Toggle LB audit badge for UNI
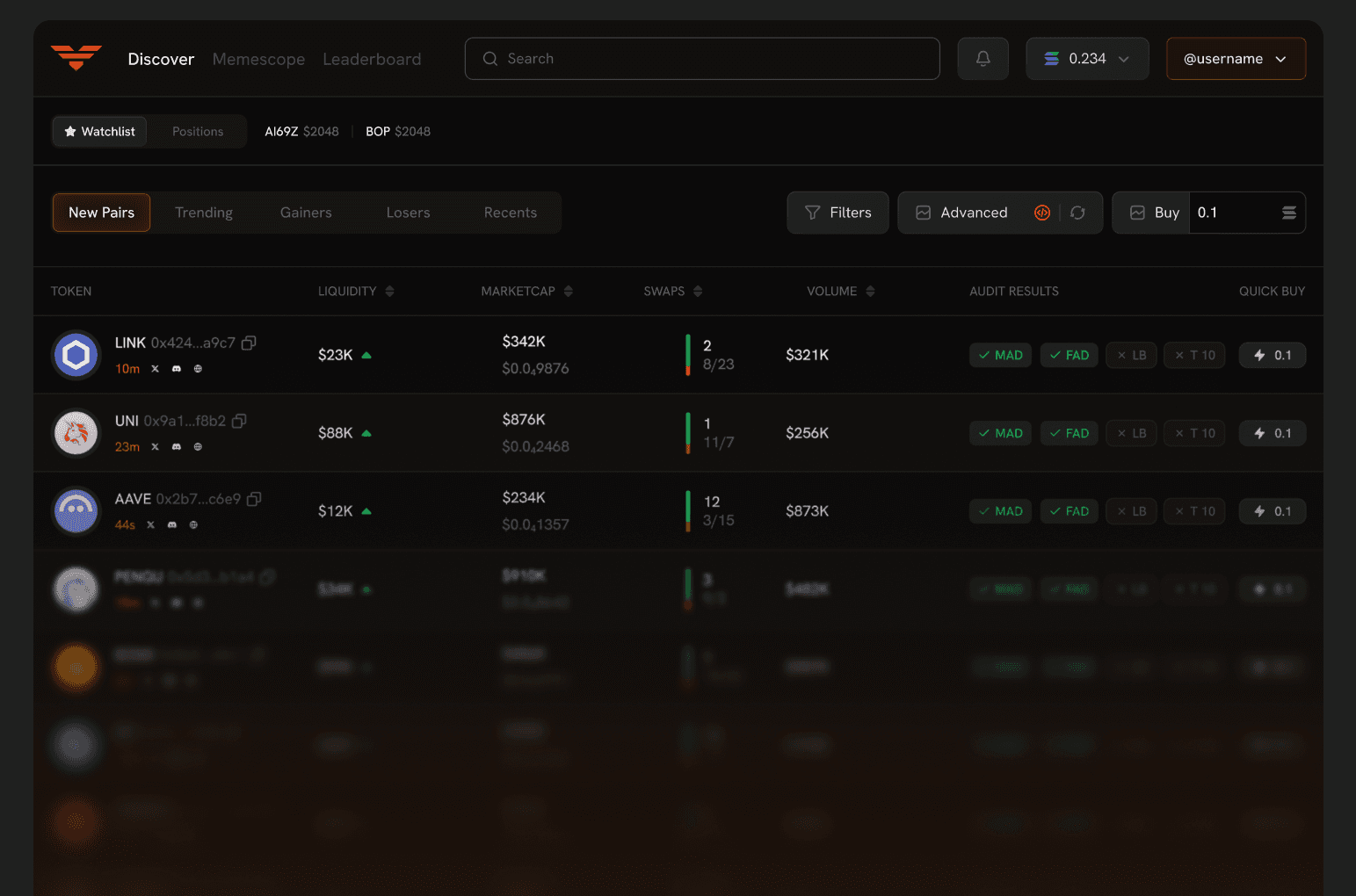 click(x=1131, y=433)
